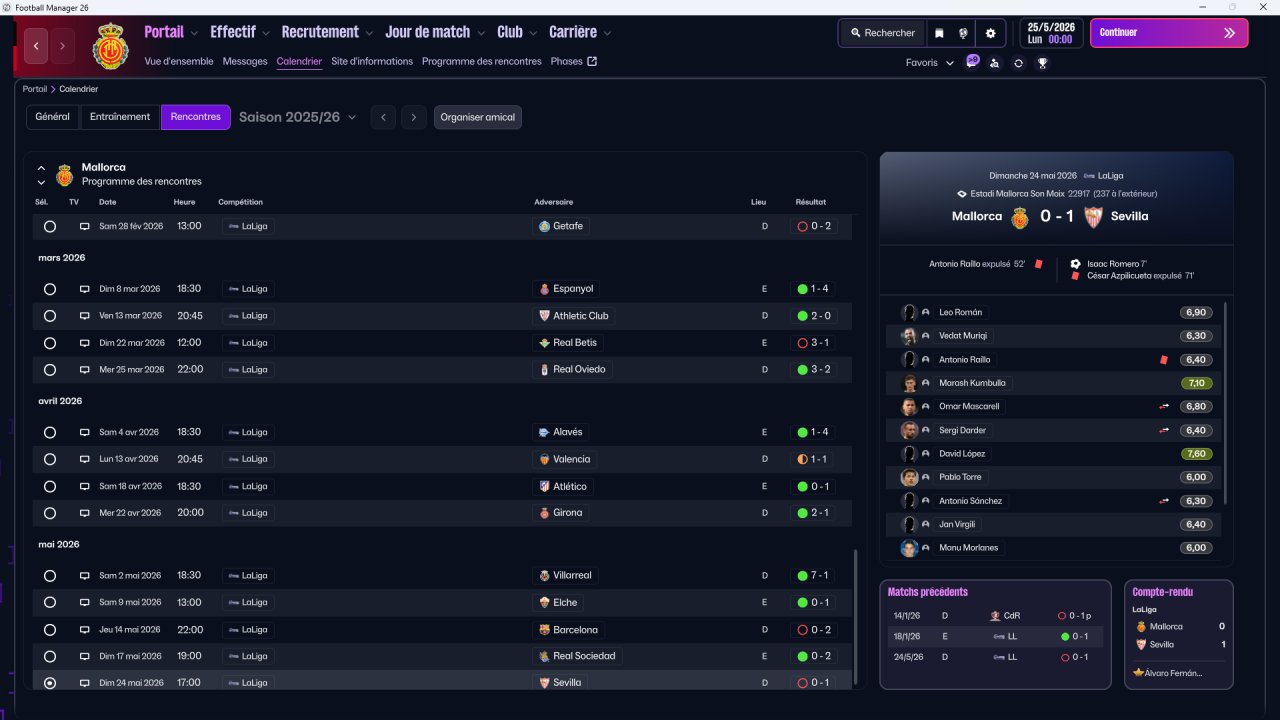1280x720 pixels.
Task: Click Leo Román's player portrait
Action: 909,312
